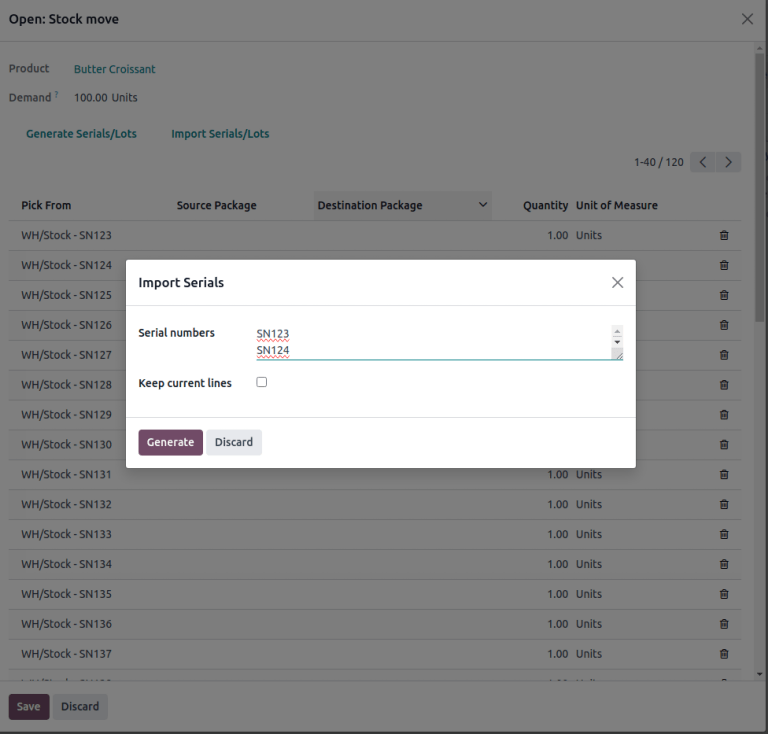Image resolution: width=768 pixels, height=734 pixels.
Task: Delete the WH/Stock - SN135 line
Action: click(724, 594)
